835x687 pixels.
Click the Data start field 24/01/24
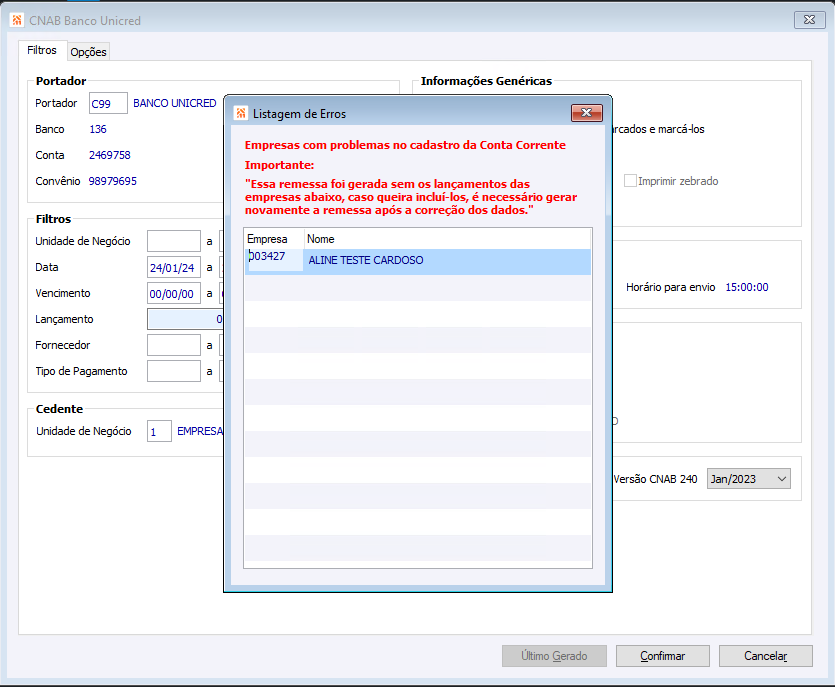[x=174, y=267]
